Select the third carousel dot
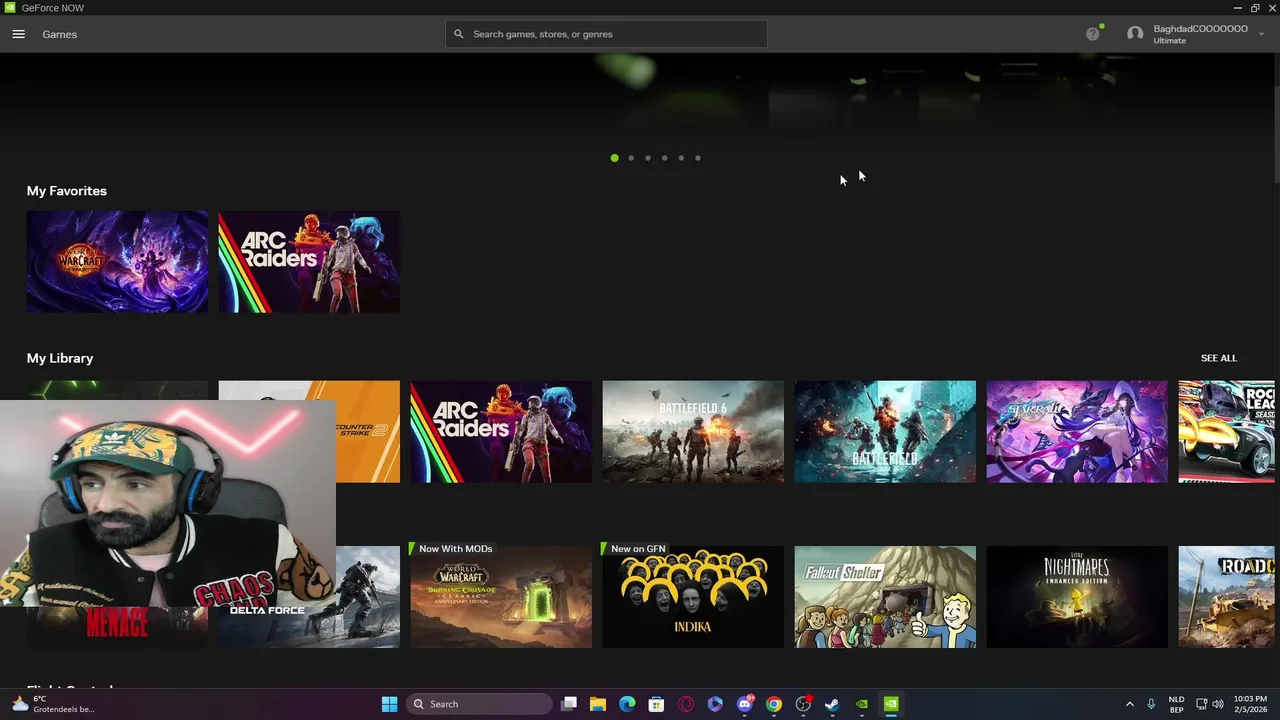This screenshot has height=720, width=1280. 648,158
